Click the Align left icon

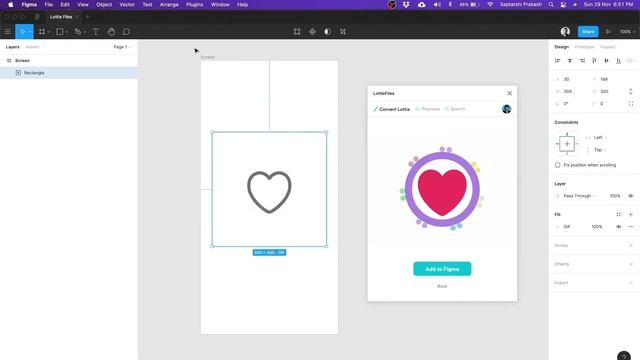[x=558, y=60]
